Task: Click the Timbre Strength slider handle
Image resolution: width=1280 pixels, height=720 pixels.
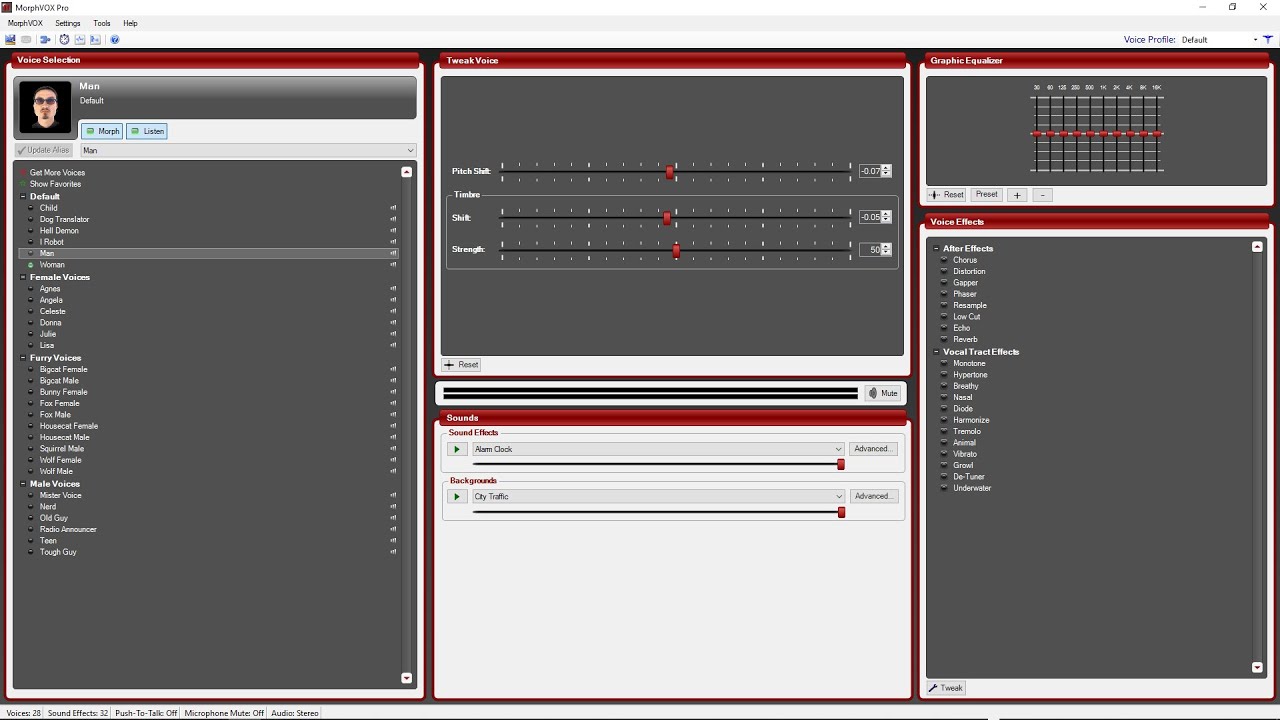Action: click(x=676, y=251)
